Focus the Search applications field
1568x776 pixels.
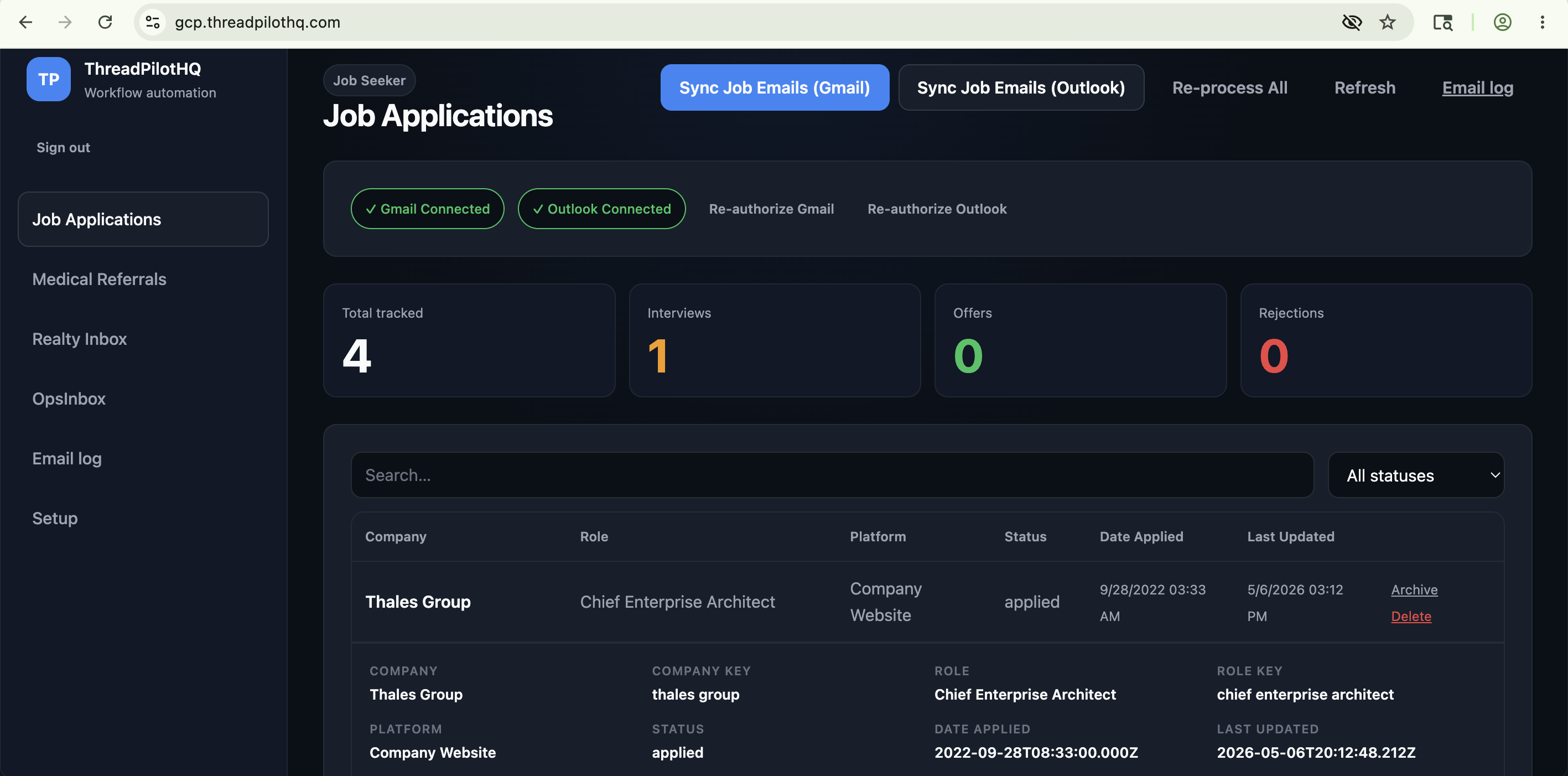[x=832, y=475]
